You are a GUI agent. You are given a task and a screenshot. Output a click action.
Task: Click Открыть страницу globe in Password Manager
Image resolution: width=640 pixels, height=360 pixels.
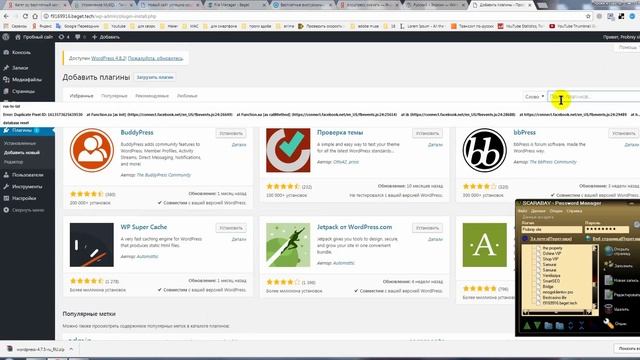pos(609,251)
